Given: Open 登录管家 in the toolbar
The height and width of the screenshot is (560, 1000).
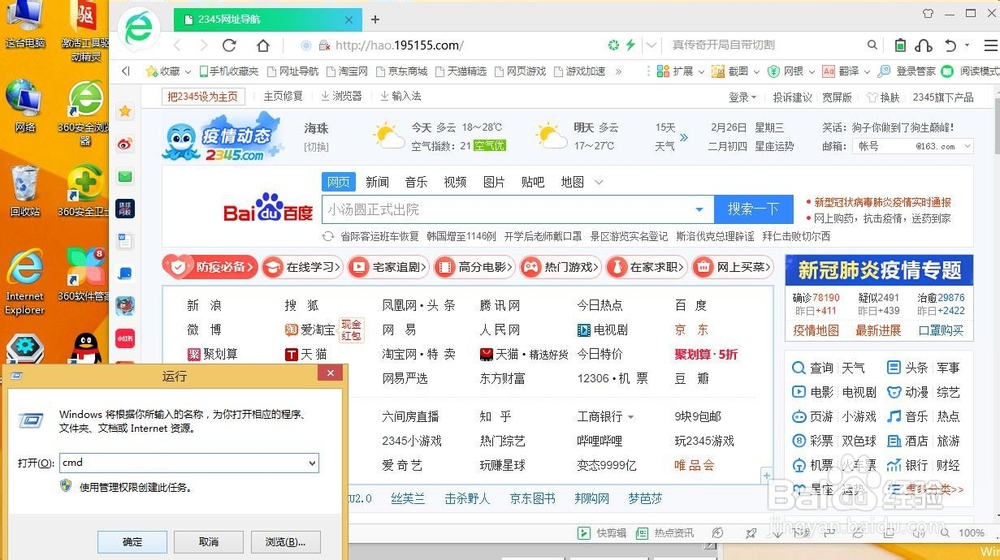Looking at the screenshot, I should (x=907, y=71).
